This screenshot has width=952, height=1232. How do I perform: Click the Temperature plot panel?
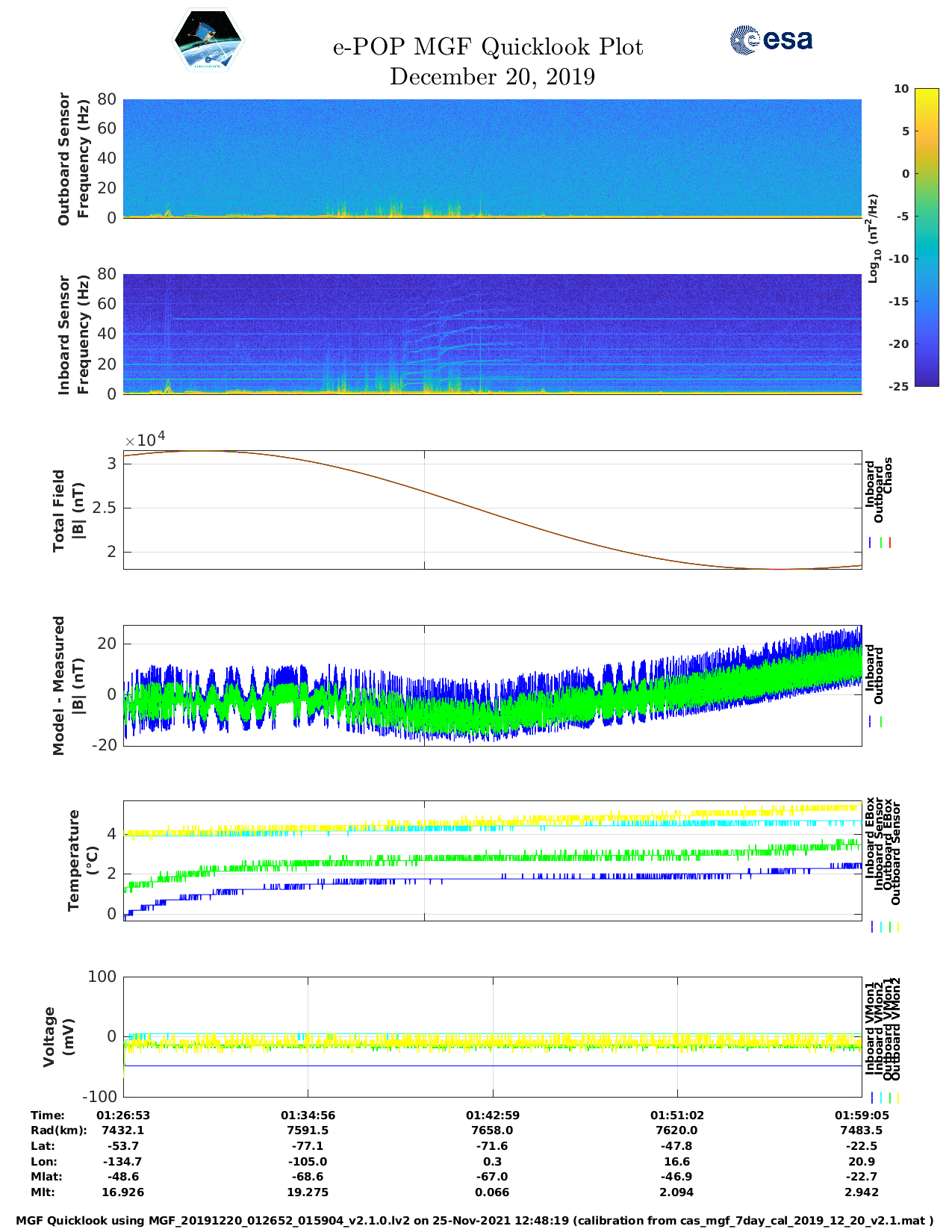[x=492, y=861]
